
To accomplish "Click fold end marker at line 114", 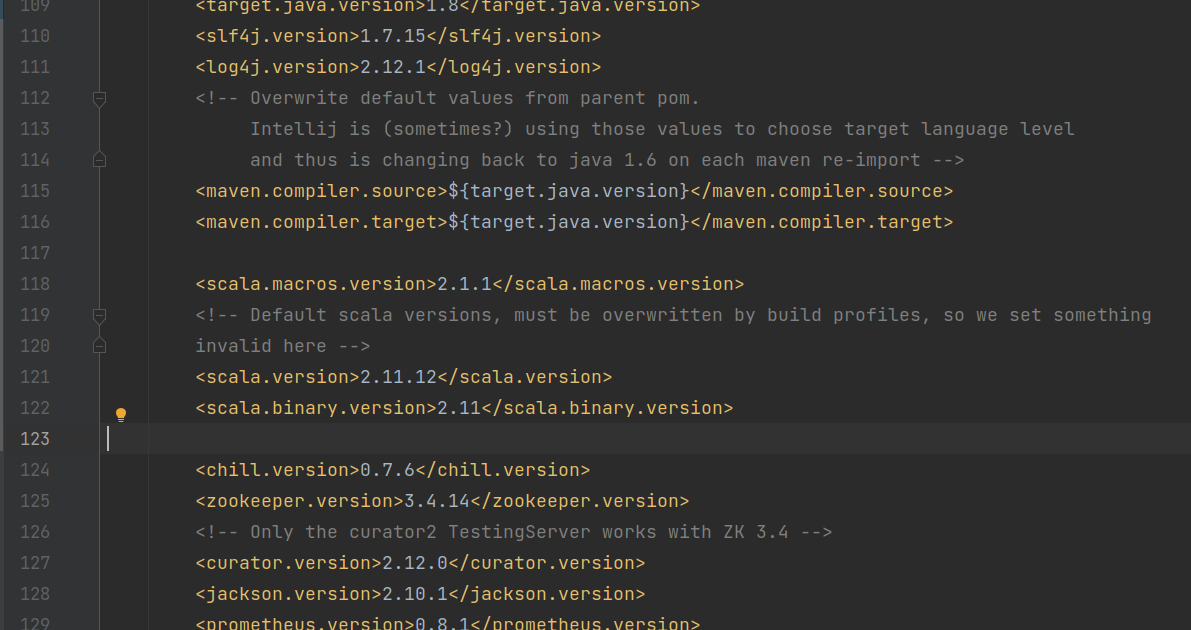I will click(x=99, y=160).
